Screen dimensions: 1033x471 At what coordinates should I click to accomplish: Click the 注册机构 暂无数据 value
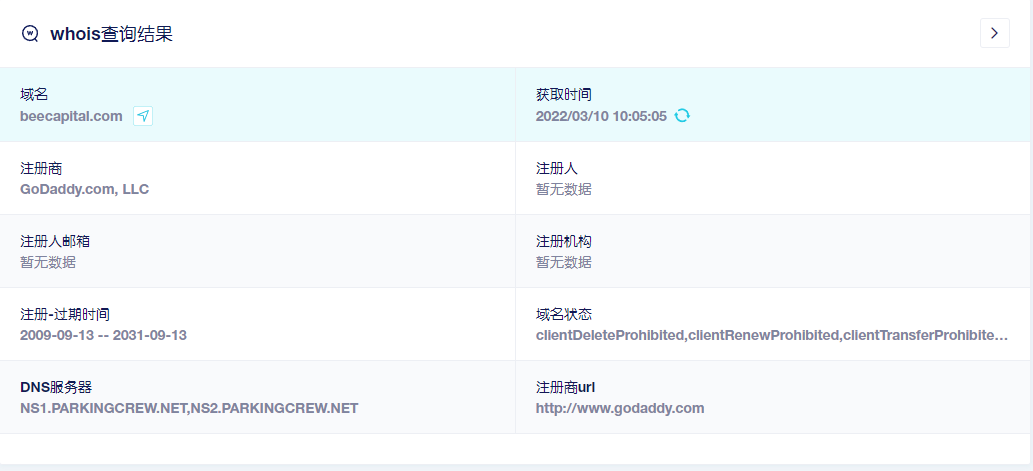(x=564, y=262)
